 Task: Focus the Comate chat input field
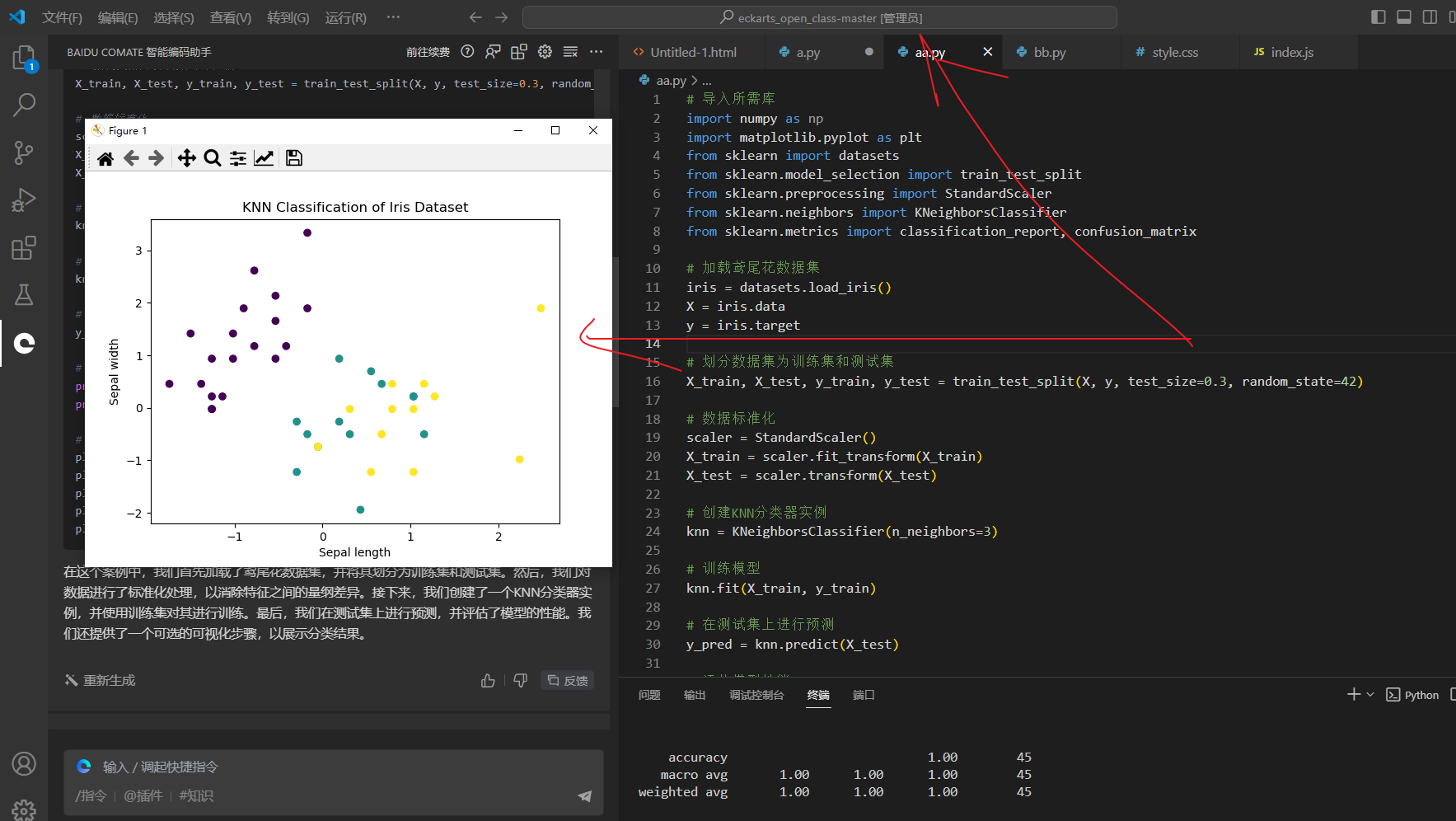[x=334, y=767]
